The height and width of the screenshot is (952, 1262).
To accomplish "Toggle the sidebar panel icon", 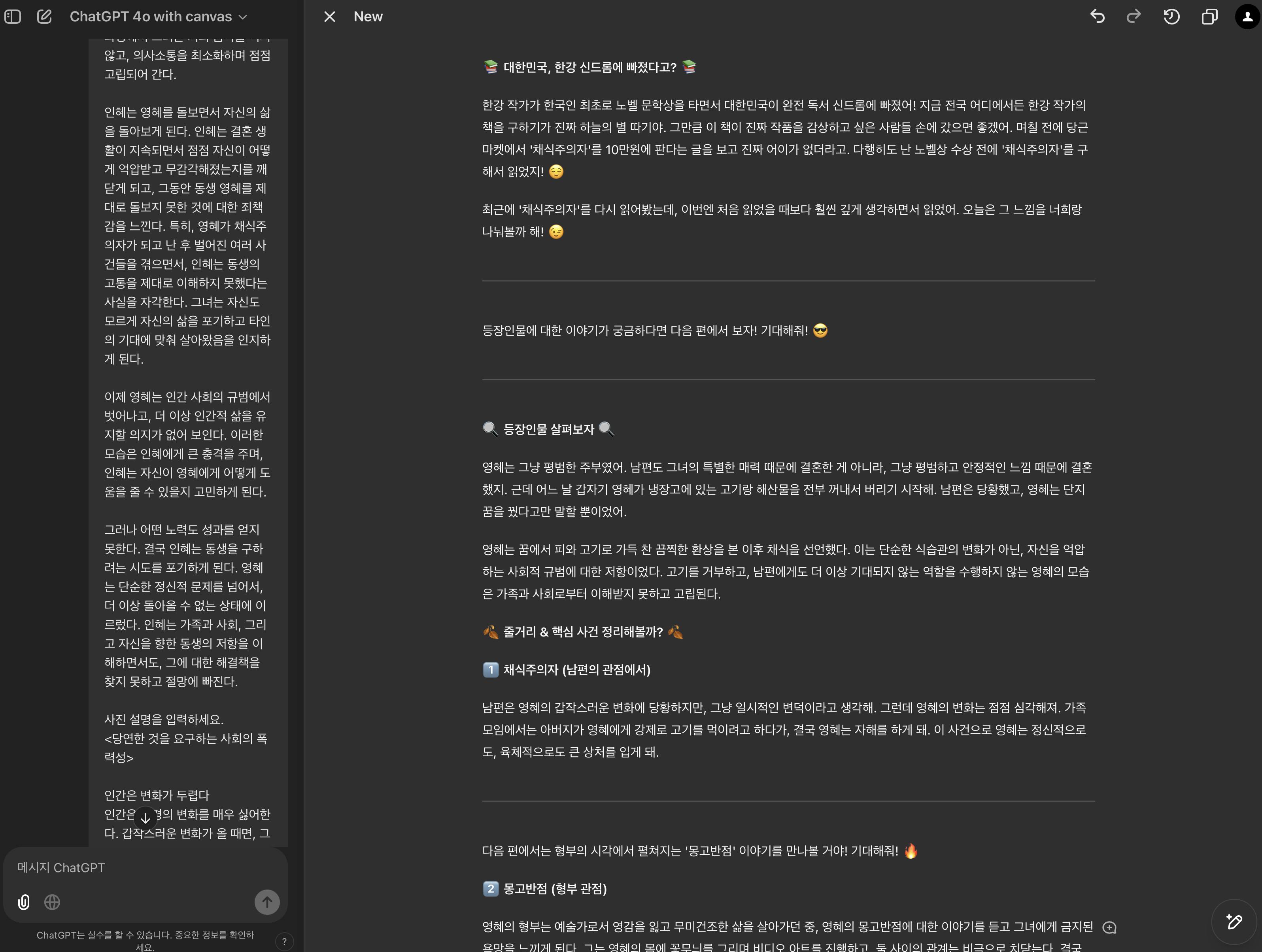I will click(13, 17).
